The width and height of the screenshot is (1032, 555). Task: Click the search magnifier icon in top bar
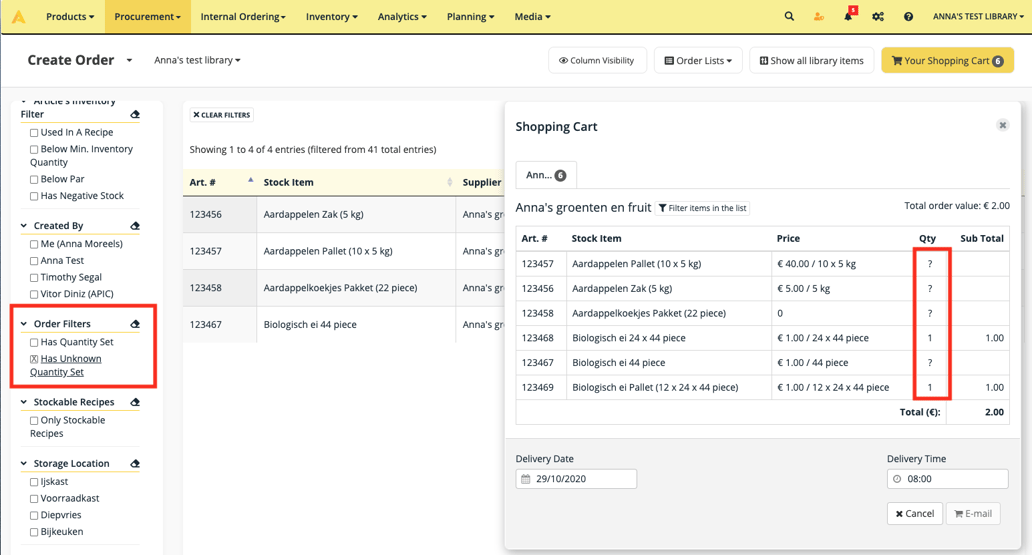pyautogui.click(x=789, y=16)
